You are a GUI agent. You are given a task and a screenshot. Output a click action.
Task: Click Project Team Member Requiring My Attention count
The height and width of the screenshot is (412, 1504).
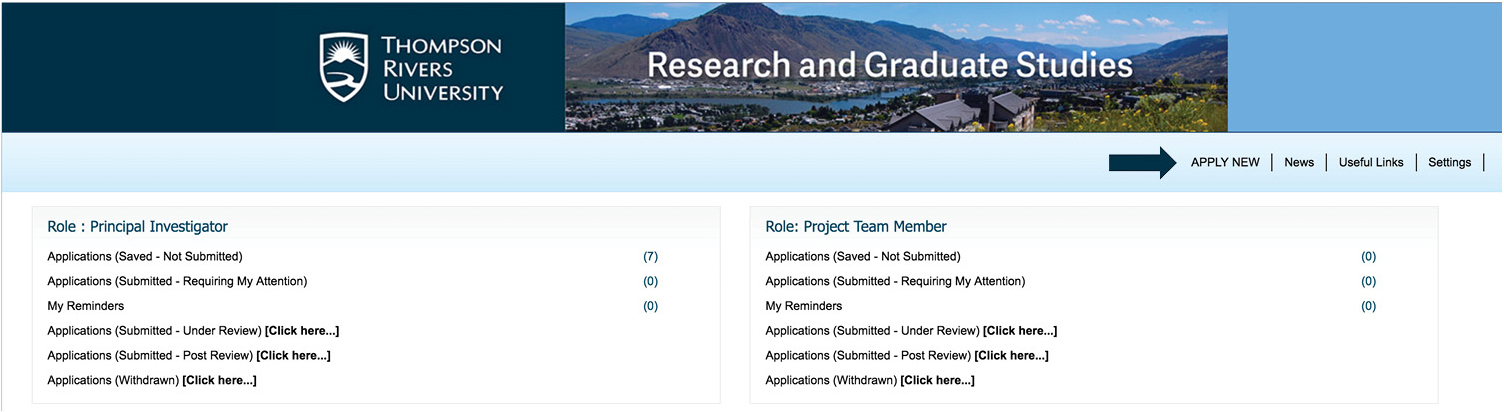point(1368,282)
